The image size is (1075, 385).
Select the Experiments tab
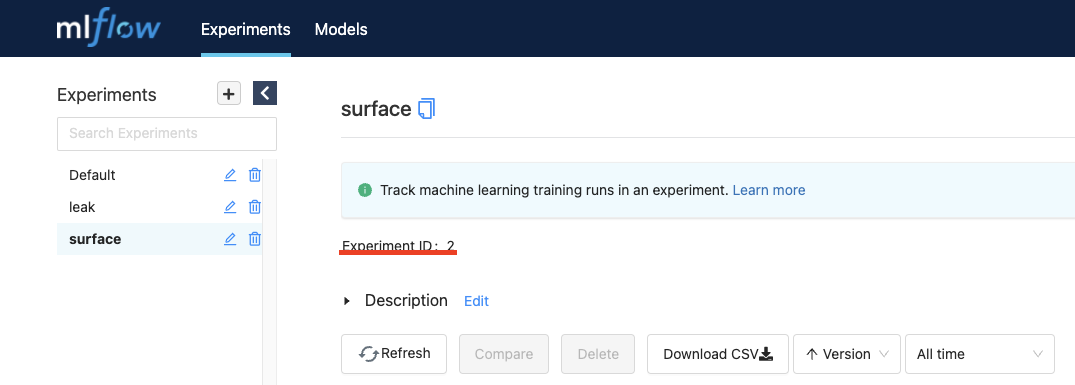coord(245,29)
